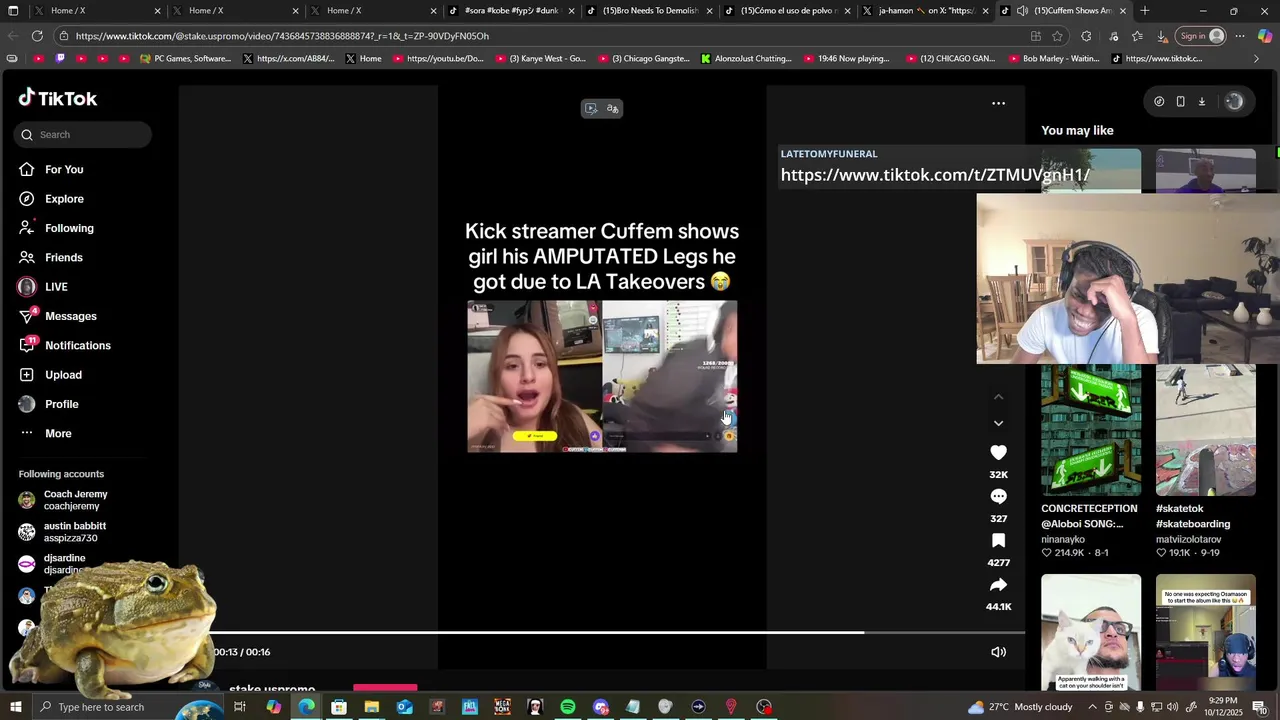1280x720 pixels.
Task: Open the Tab actions menu in Edge
Action: pos(14,11)
